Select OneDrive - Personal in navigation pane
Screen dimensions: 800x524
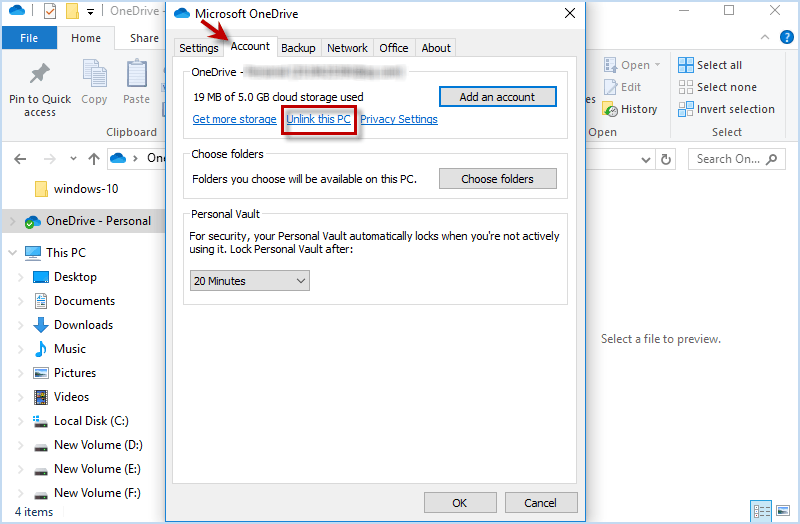tap(98, 221)
